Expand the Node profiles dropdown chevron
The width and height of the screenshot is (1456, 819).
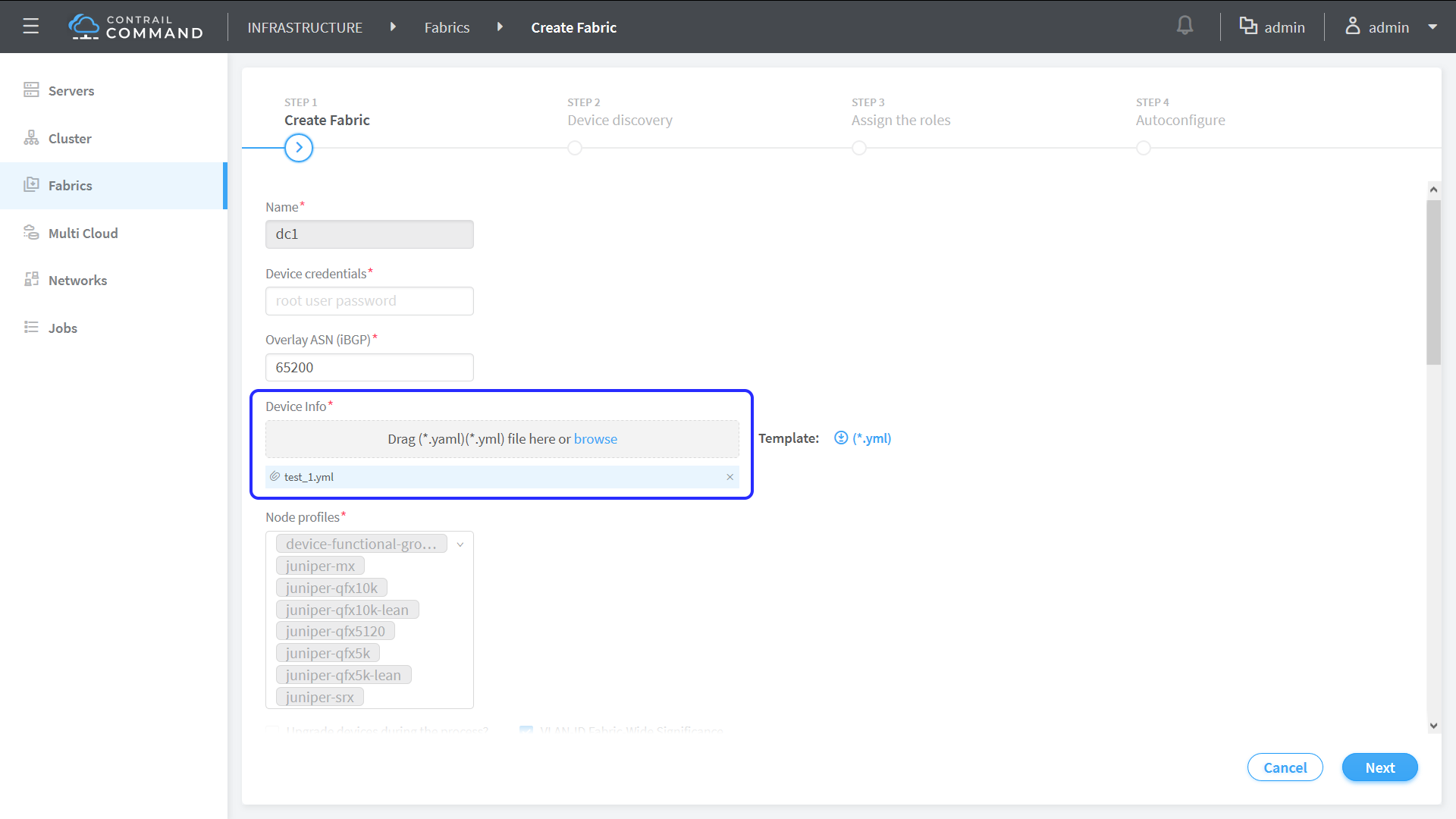tap(460, 544)
